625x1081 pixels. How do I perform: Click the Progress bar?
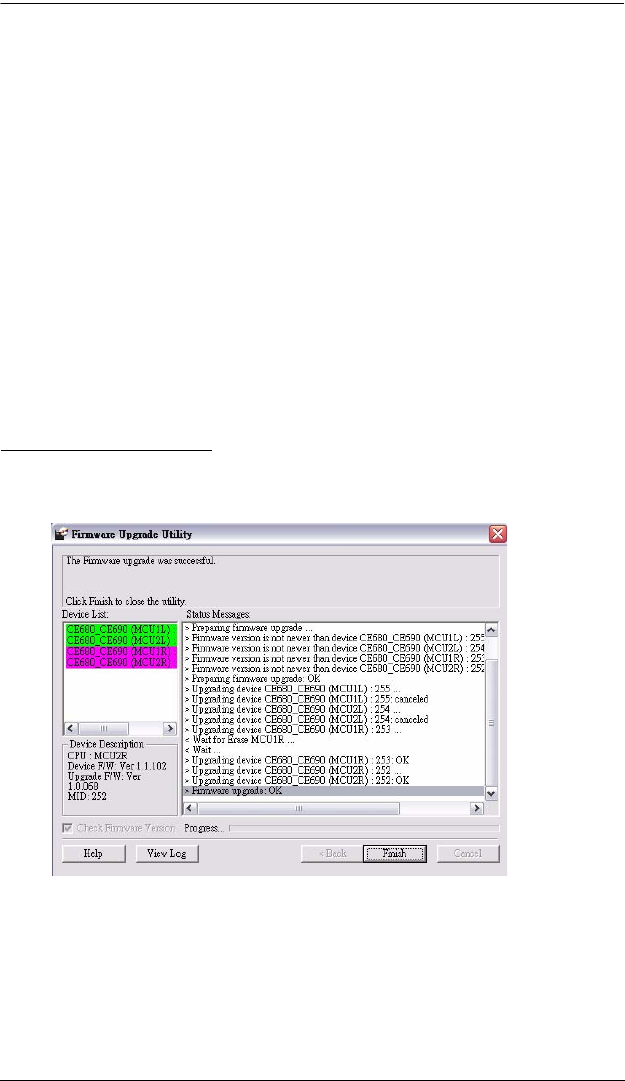[364, 828]
